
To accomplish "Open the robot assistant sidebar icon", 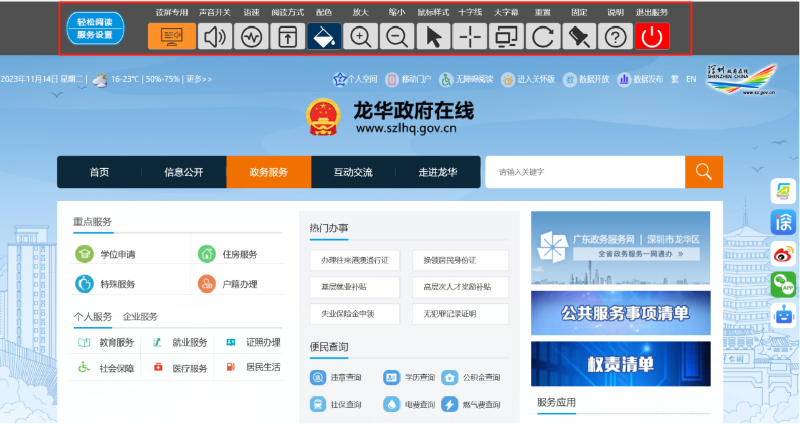I will click(783, 316).
